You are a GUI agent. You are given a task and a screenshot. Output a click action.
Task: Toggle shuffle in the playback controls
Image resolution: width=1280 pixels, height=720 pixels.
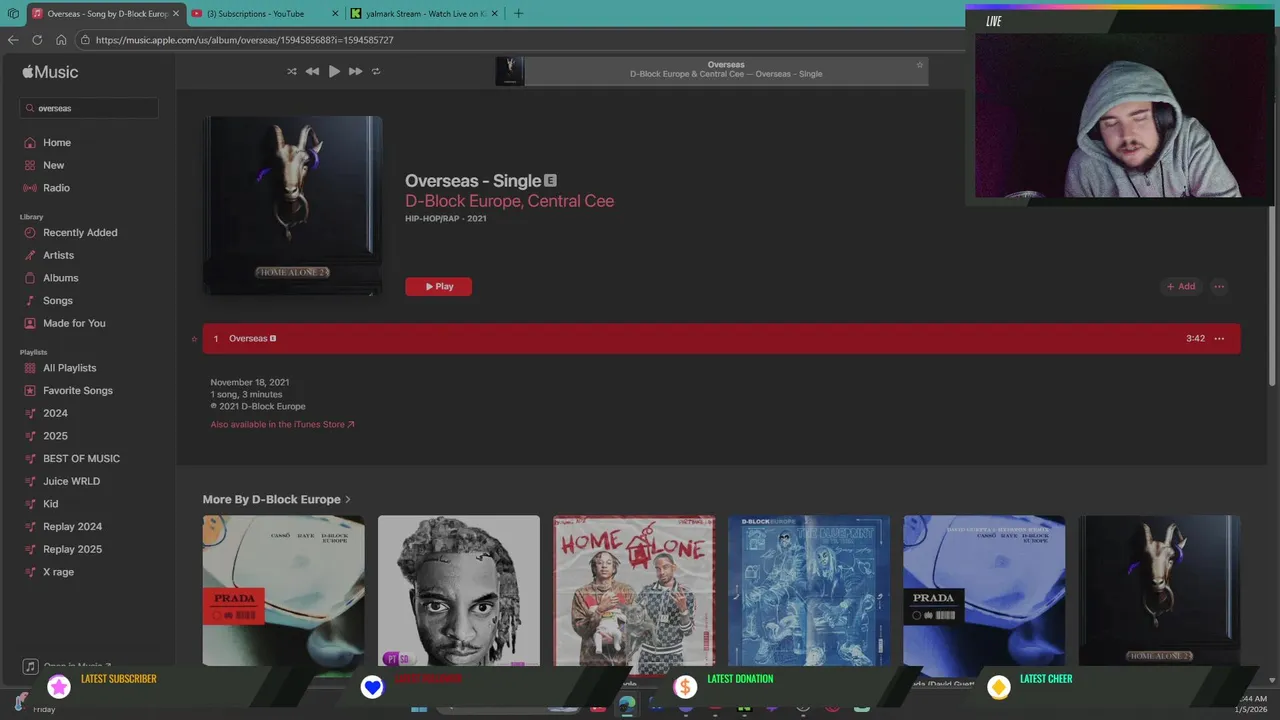point(292,71)
